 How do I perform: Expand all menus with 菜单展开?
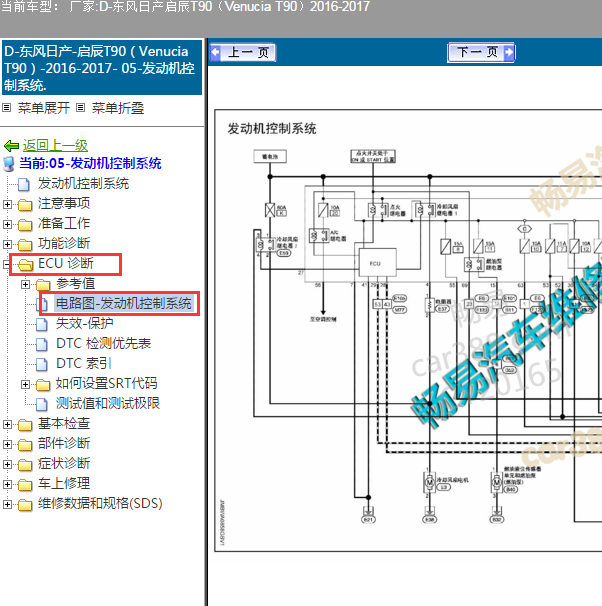pos(44,108)
